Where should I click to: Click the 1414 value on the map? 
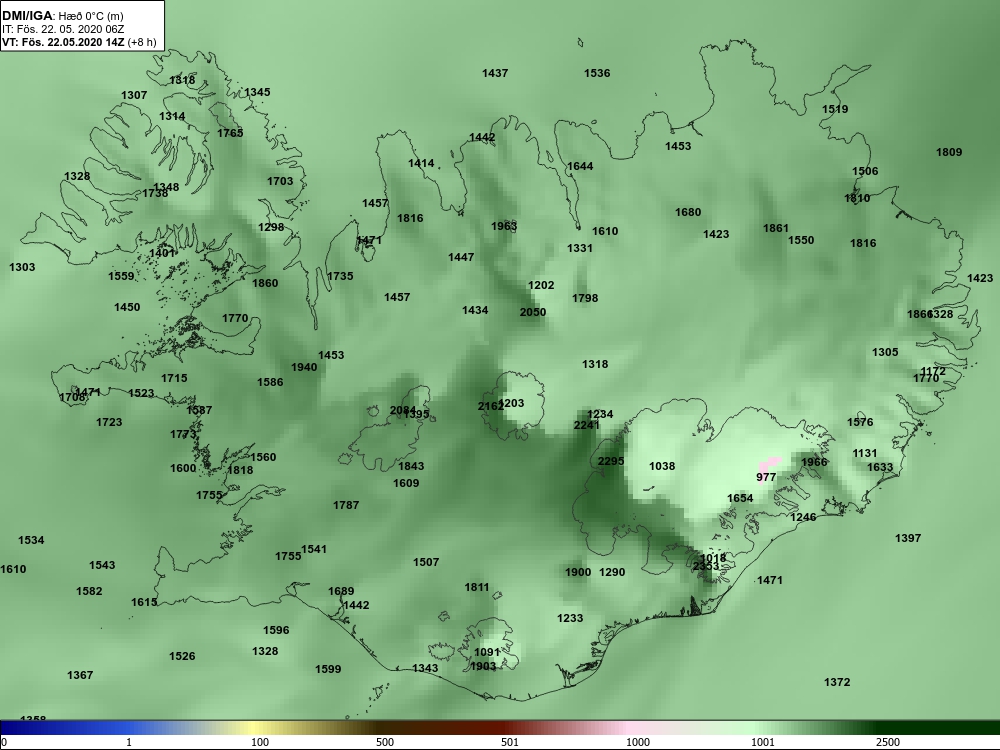tap(421, 164)
